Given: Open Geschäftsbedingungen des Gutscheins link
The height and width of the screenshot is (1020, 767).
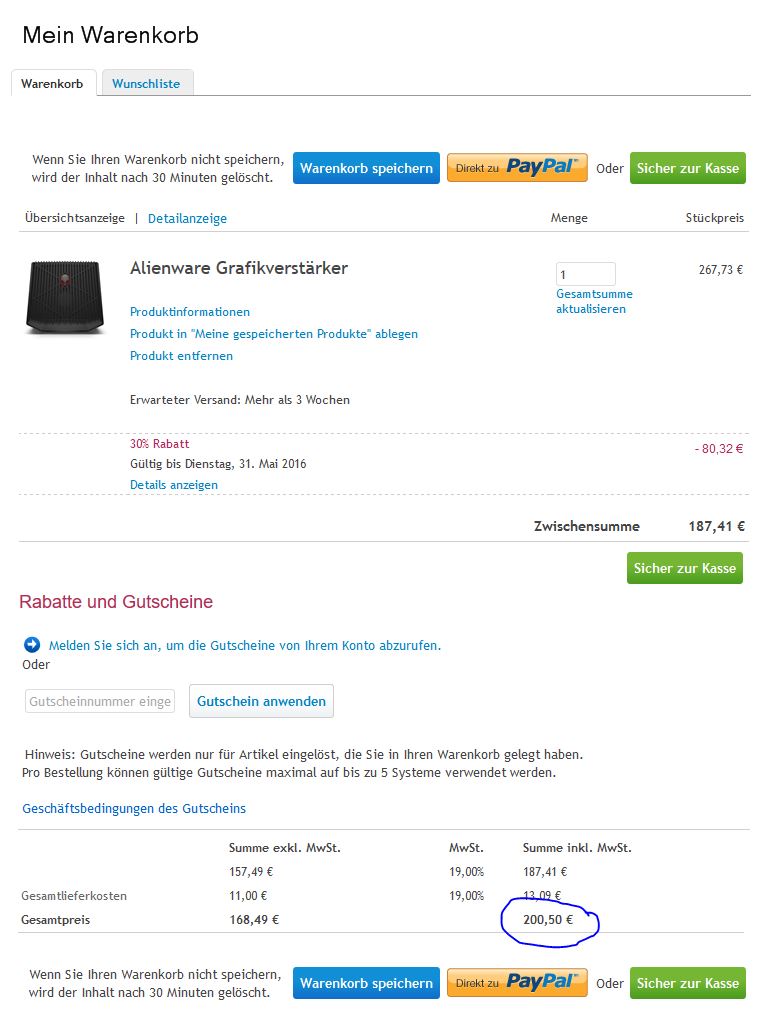Looking at the screenshot, I should (x=134, y=809).
